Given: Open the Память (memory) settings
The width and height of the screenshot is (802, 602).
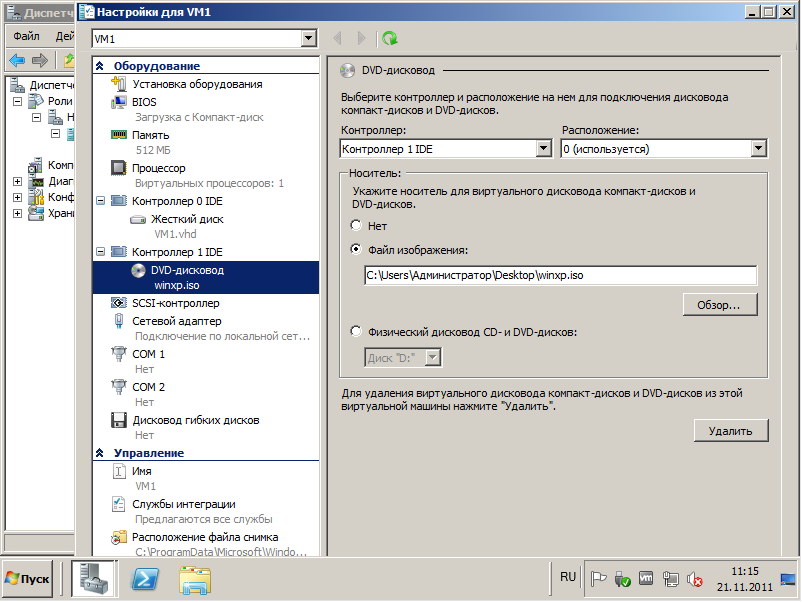Looking at the screenshot, I should coord(150,134).
